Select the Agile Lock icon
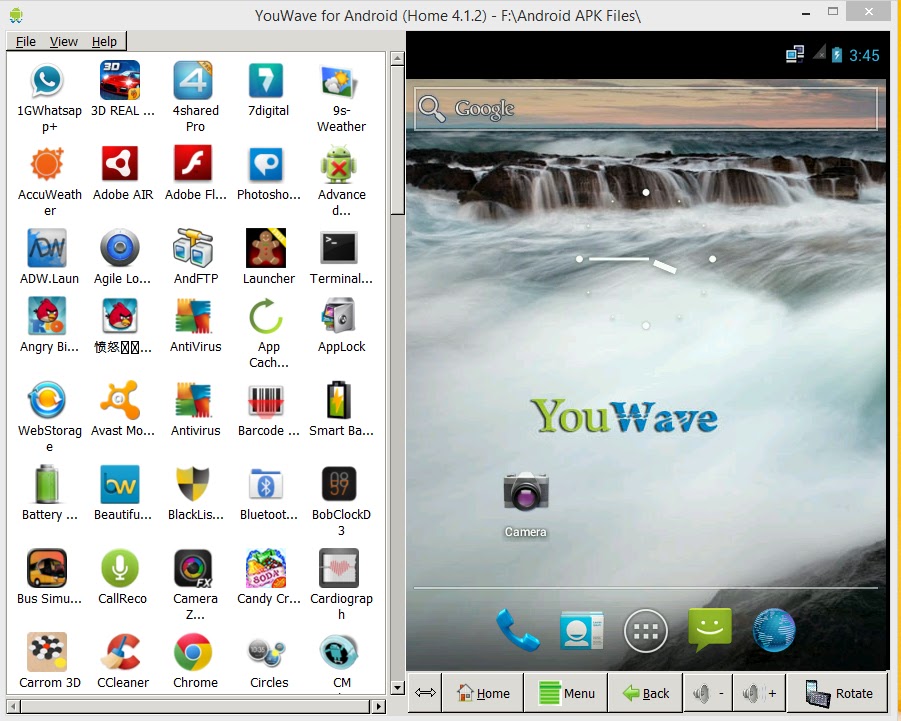Image resolution: width=901 pixels, height=721 pixels. [120, 248]
